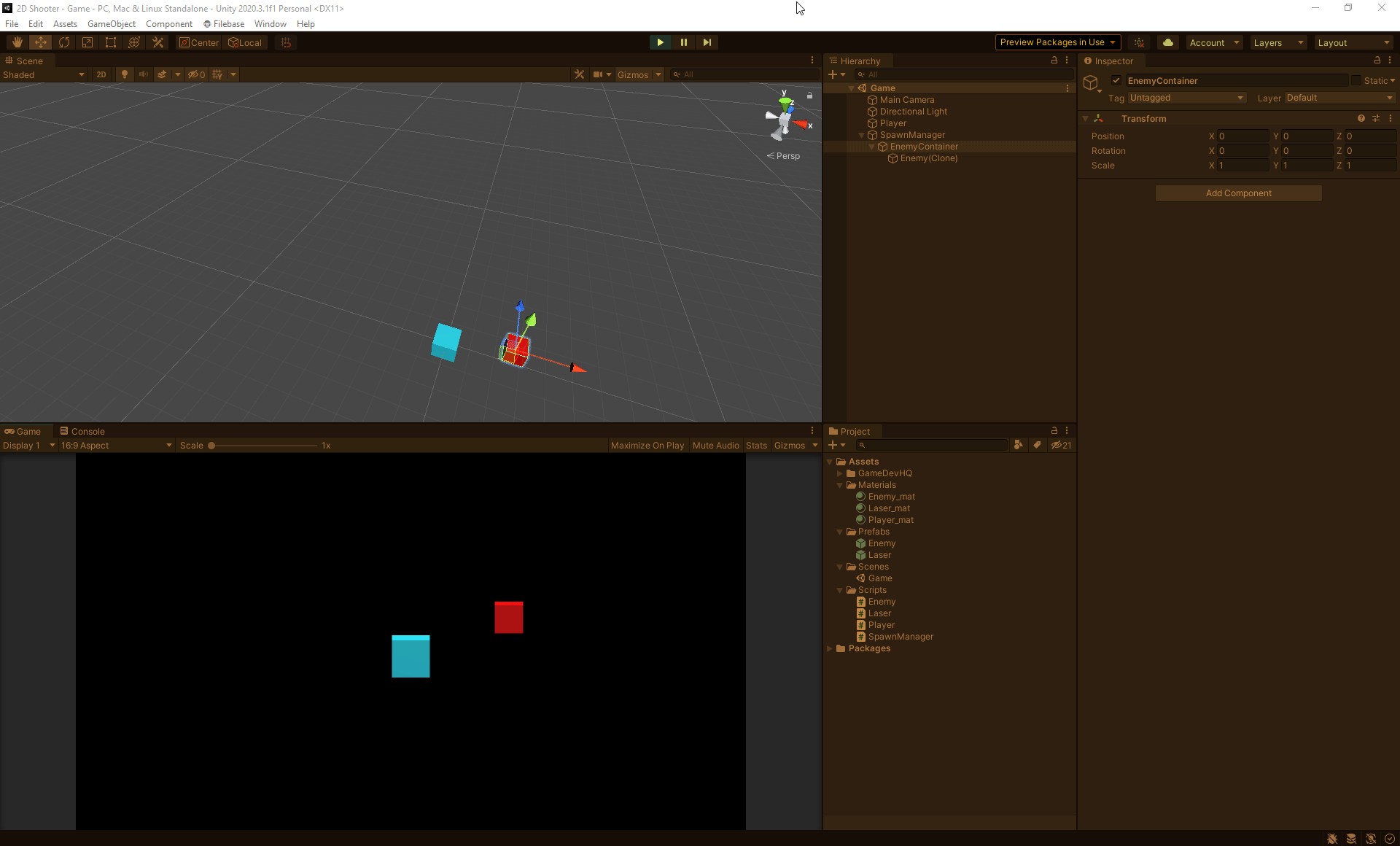This screenshot has height=846, width=1400.
Task: Click Mute Audio in Game view
Action: click(x=716, y=446)
